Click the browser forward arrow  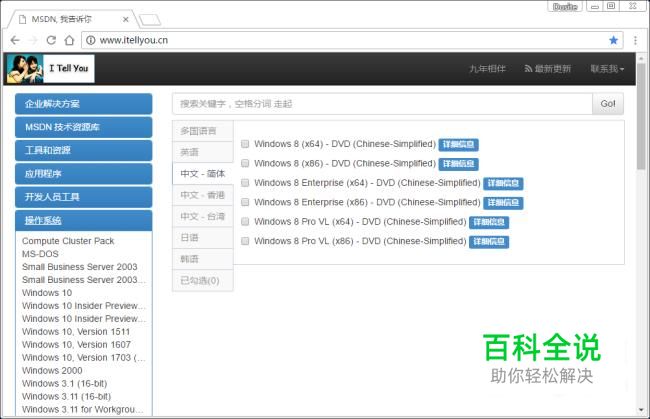(33, 40)
